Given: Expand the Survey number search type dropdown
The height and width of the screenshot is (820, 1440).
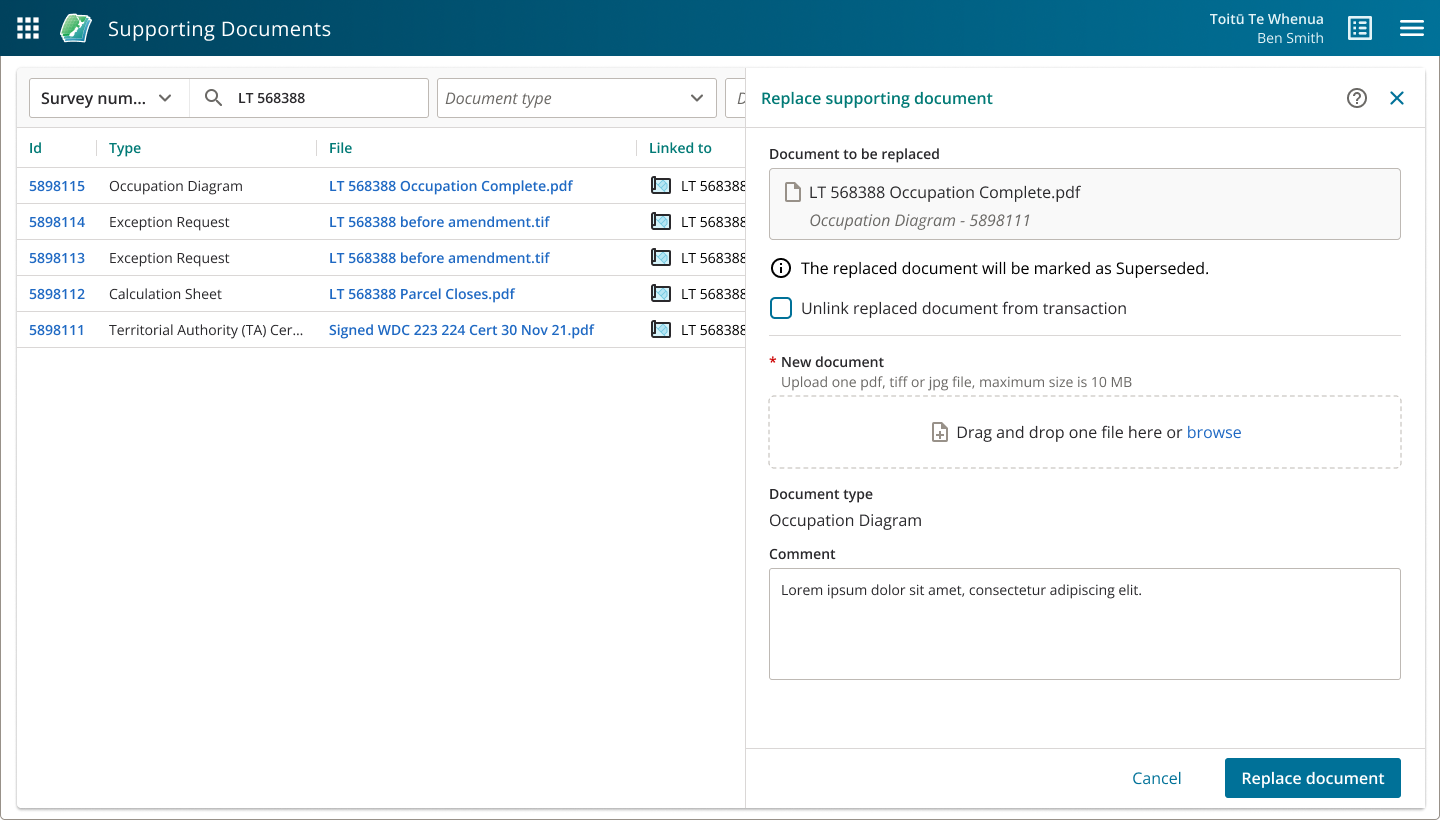Looking at the screenshot, I should click(x=109, y=98).
